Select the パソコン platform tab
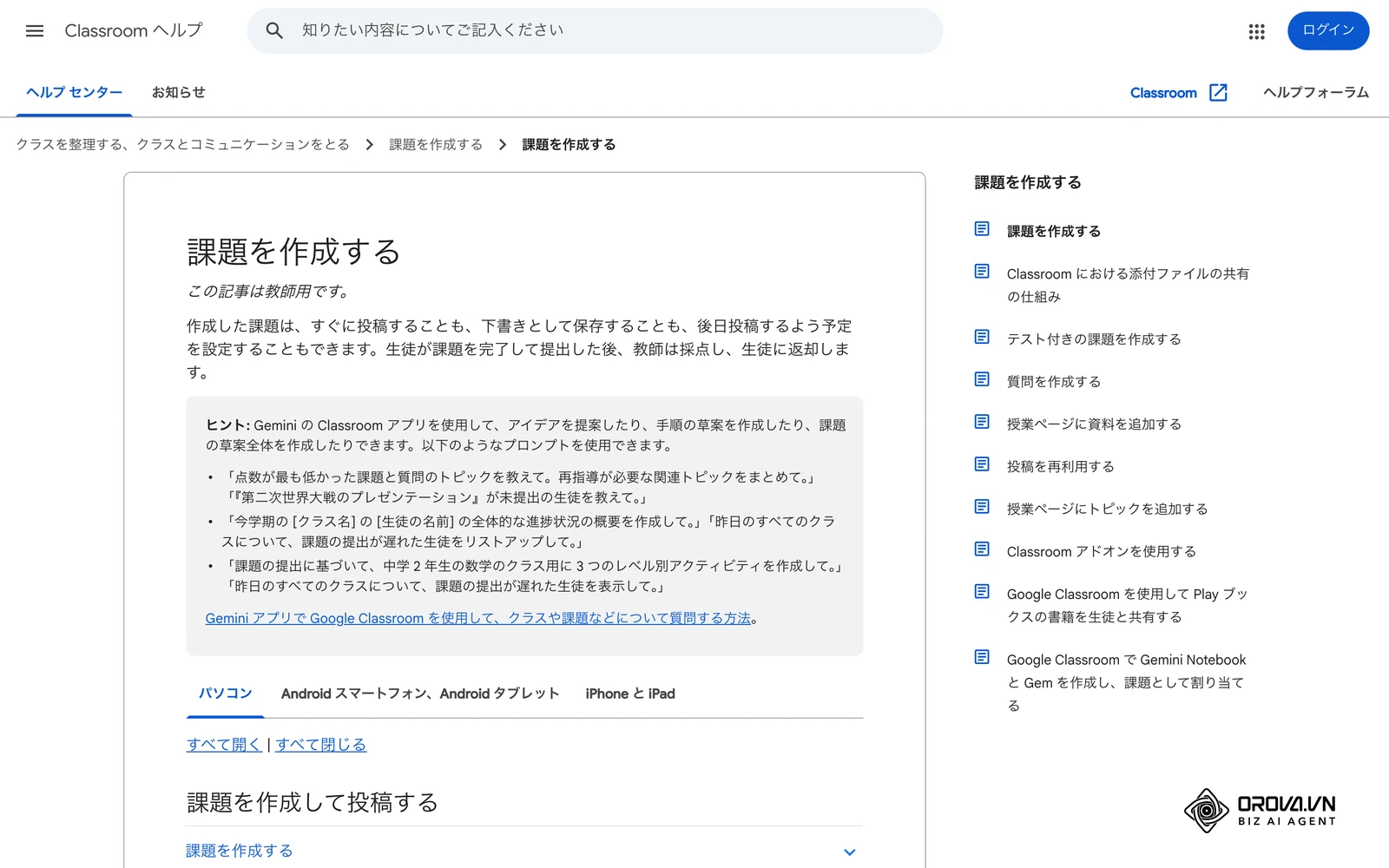Image resolution: width=1389 pixels, height=868 pixels. pos(225,694)
